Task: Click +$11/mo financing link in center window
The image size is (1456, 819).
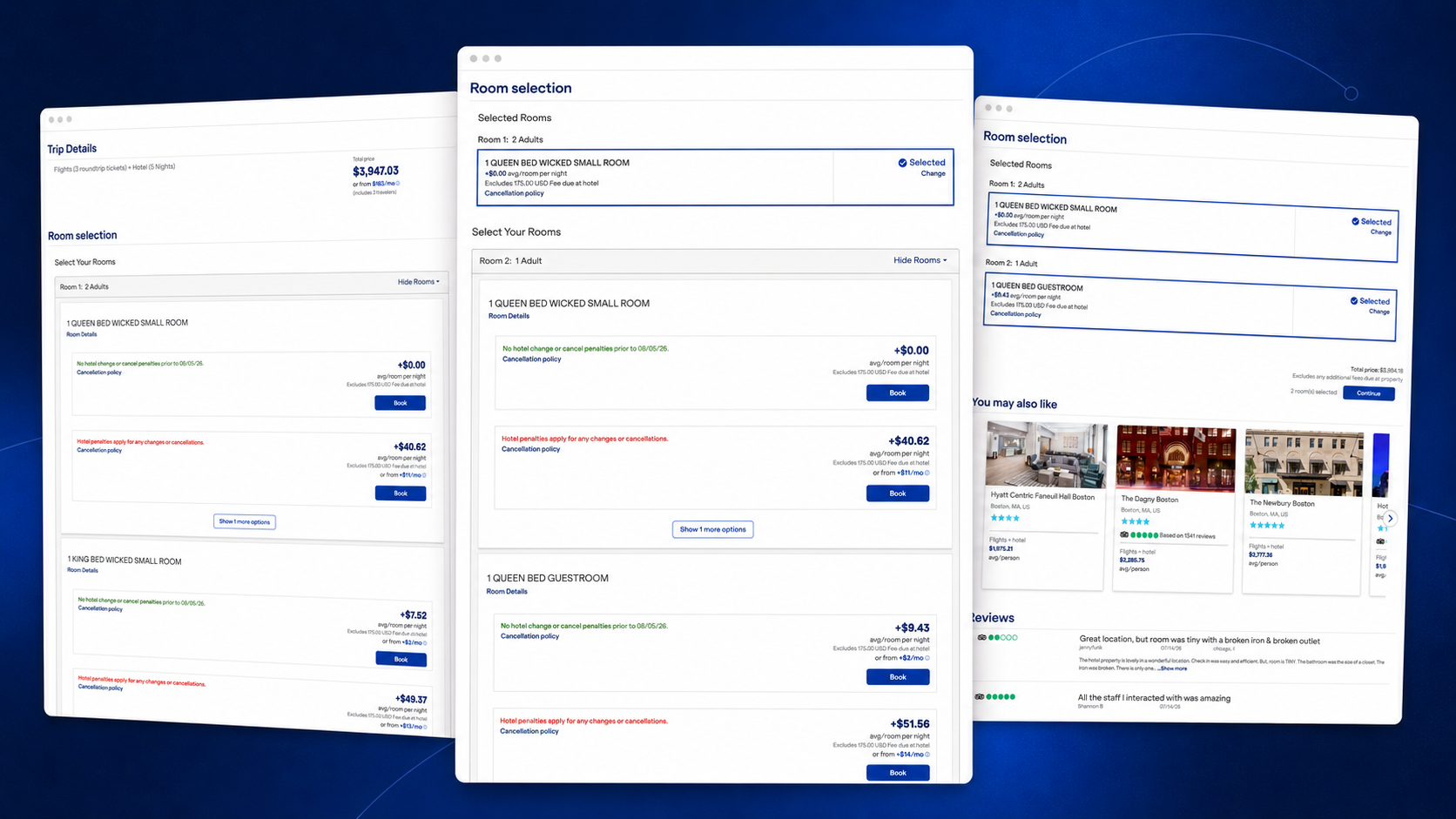Action: click(x=911, y=473)
